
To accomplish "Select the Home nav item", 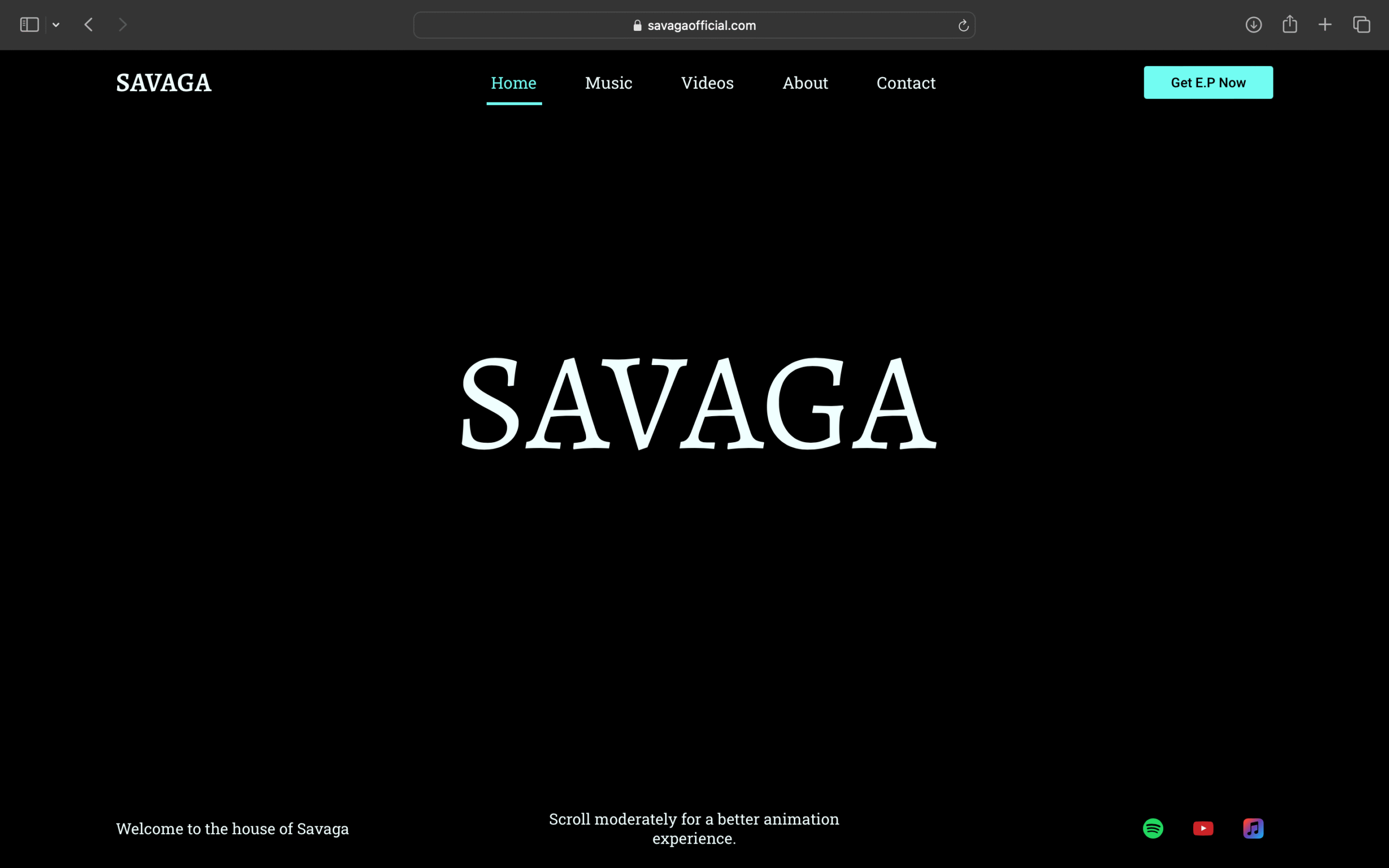I will click(514, 82).
